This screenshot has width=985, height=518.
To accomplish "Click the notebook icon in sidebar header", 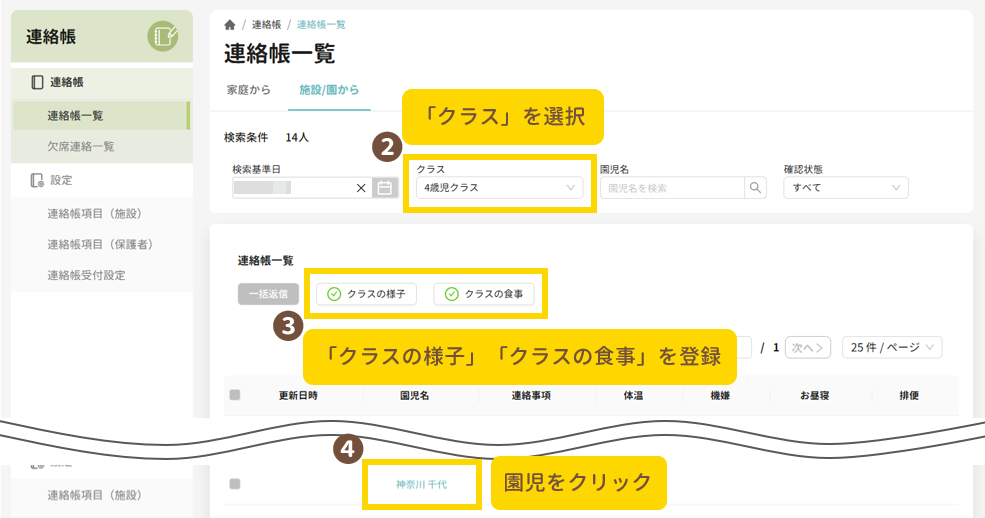I will pos(162,37).
